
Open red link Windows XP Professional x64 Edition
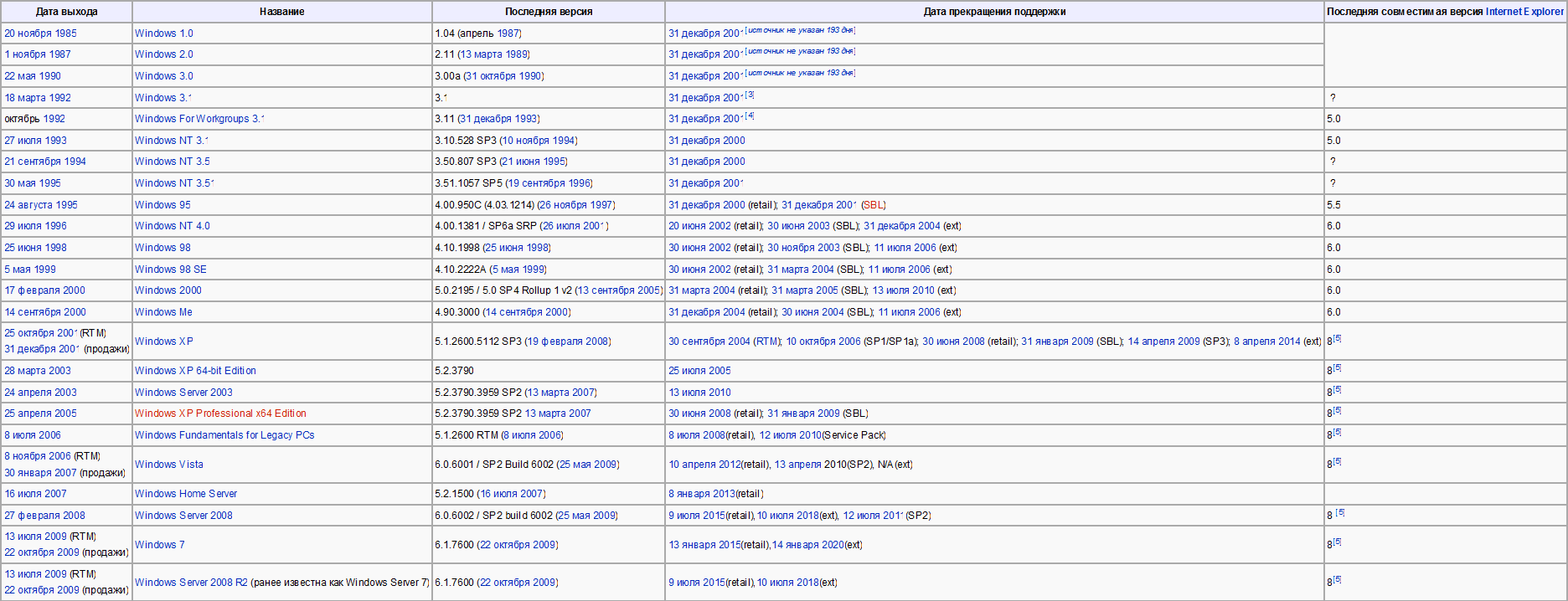pos(220,414)
